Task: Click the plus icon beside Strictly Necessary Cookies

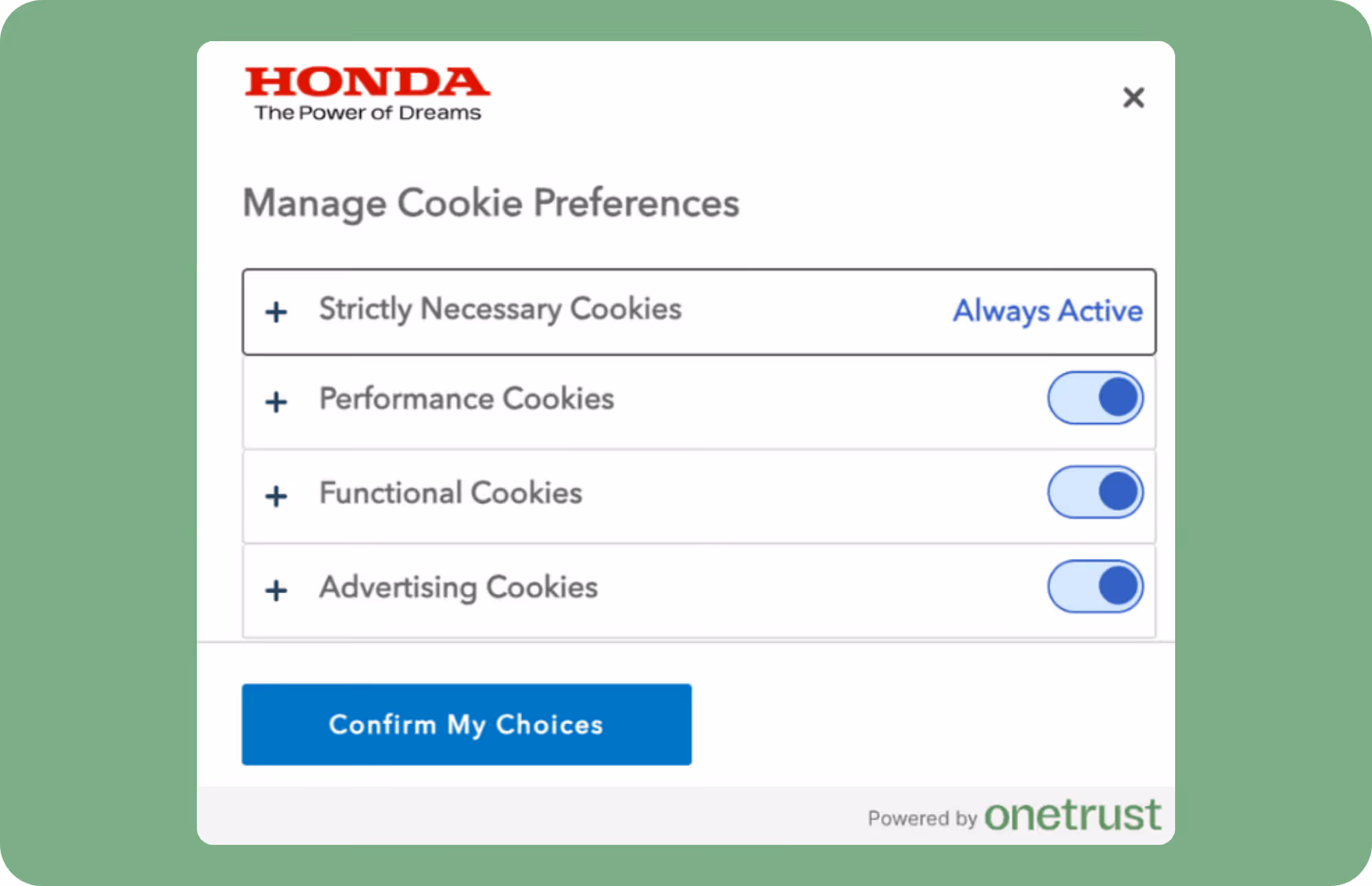Action: [x=276, y=311]
